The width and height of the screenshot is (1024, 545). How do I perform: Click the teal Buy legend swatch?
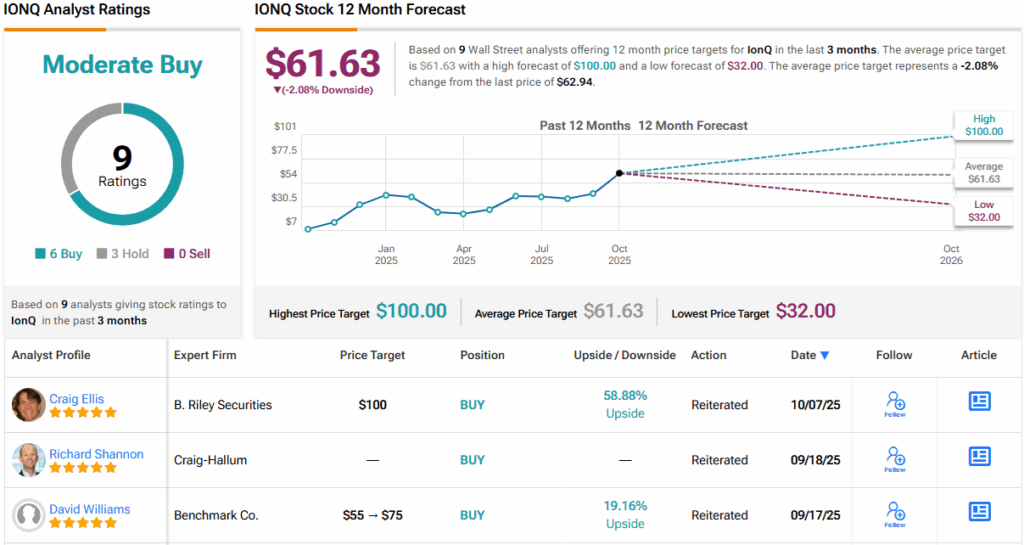[41, 254]
